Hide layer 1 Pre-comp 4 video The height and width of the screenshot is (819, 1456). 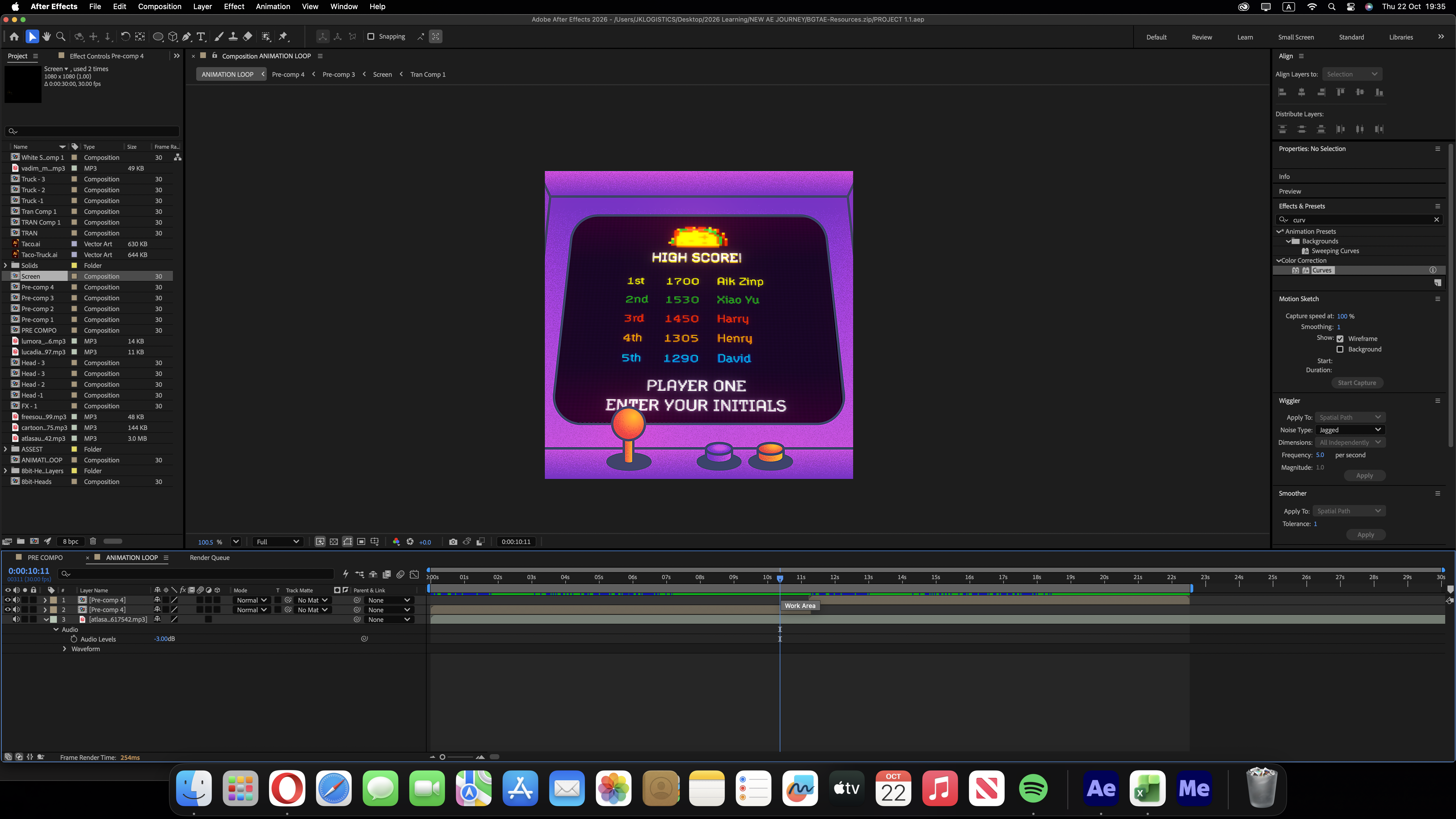(7, 600)
